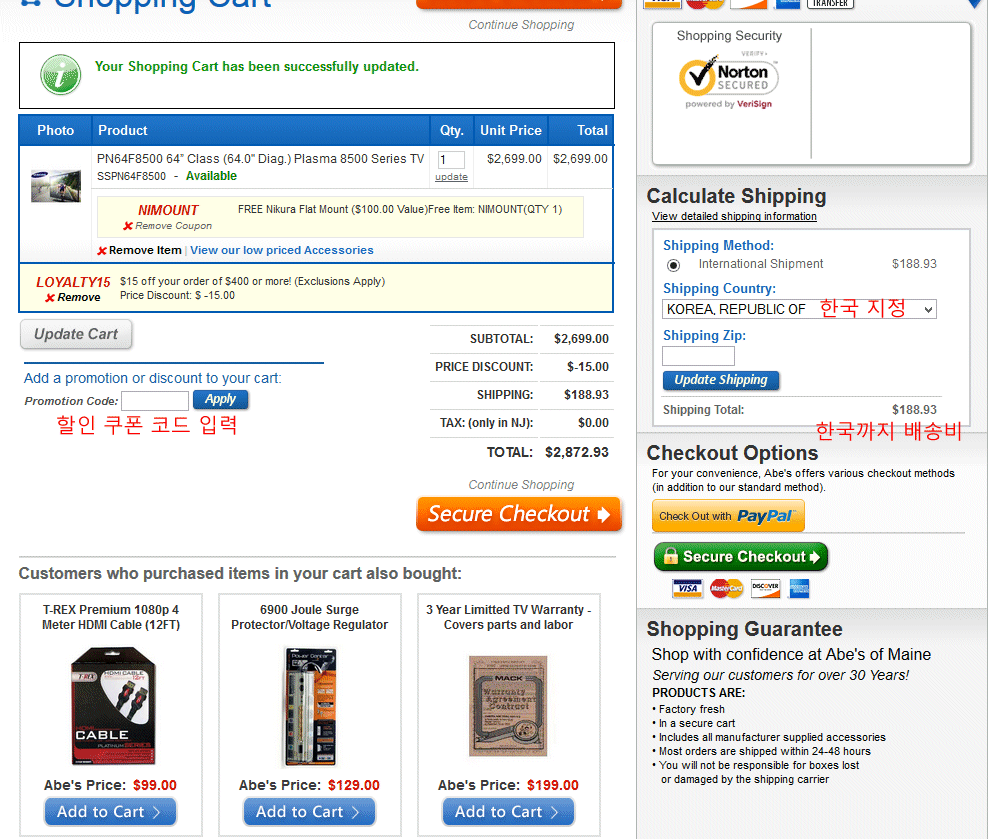Click the Norton Secured seal icon

[x=729, y=79]
